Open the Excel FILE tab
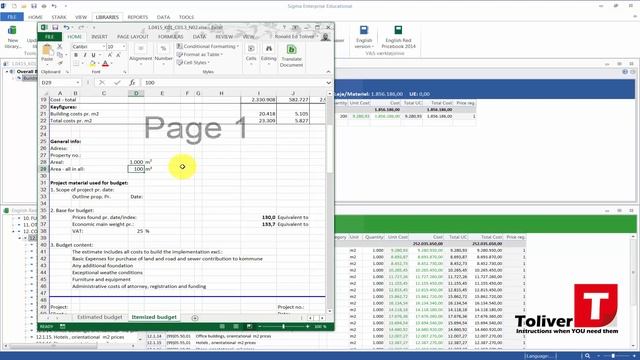The width and height of the screenshot is (640, 360). [x=49, y=37]
